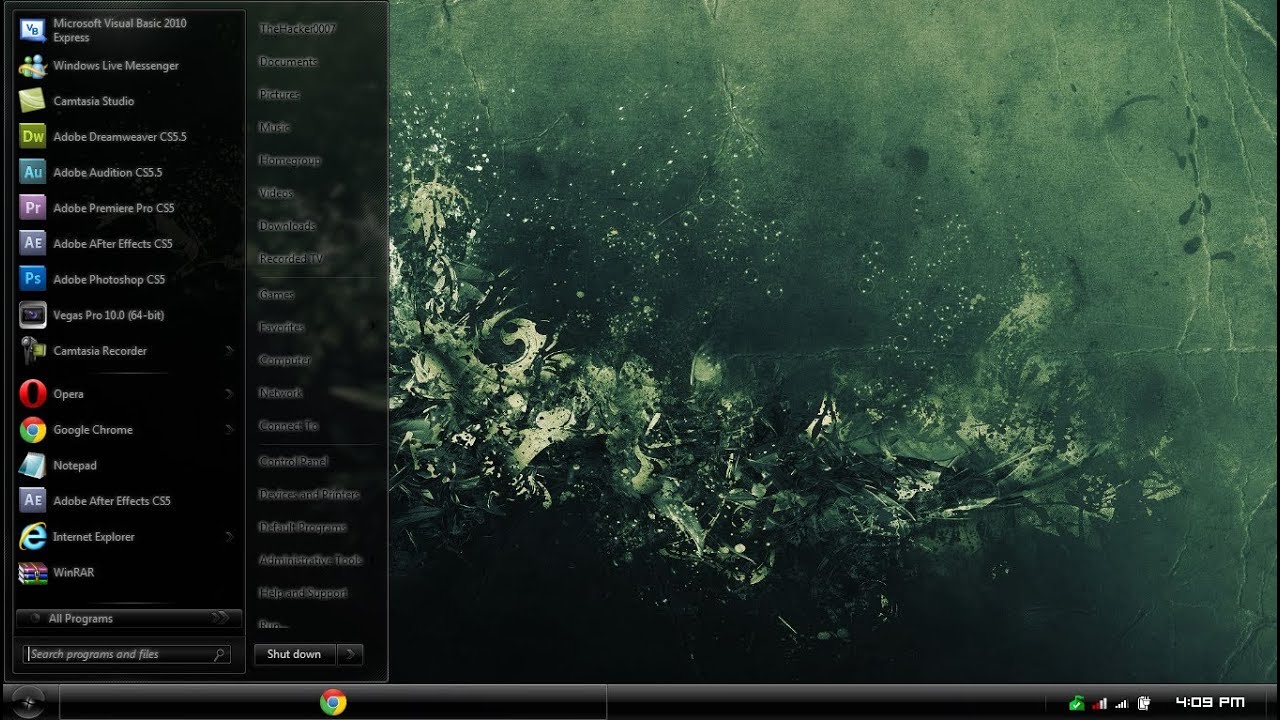Viewport: 1280px width, 720px height.
Task: Open the Games entry
Action: point(276,295)
